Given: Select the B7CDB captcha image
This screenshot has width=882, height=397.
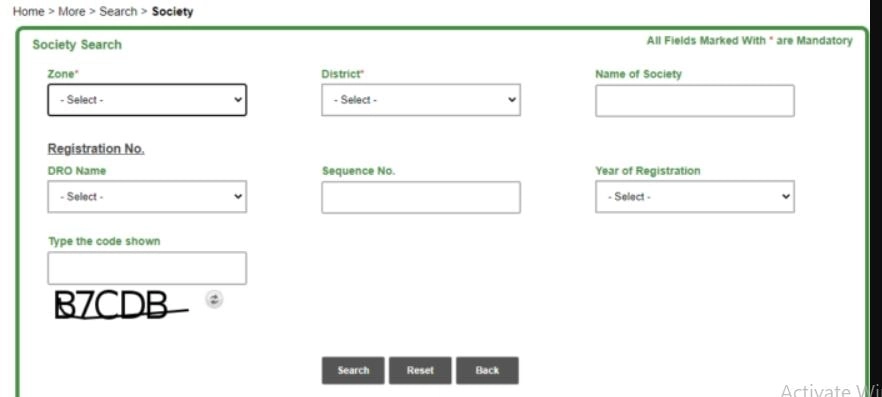Looking at the screenshot, I should pyautogui.click(x=121, y=305).
